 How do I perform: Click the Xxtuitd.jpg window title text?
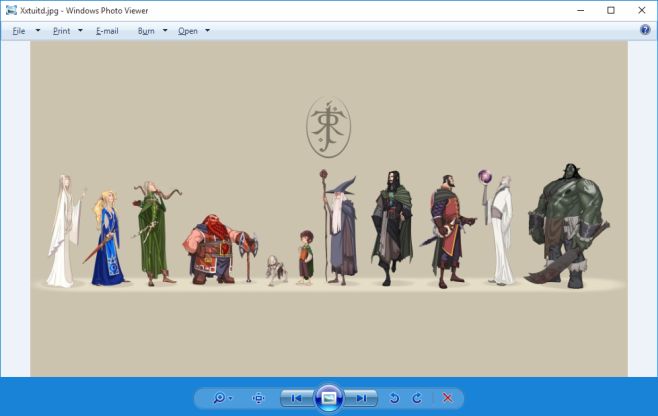coord(84,10)
